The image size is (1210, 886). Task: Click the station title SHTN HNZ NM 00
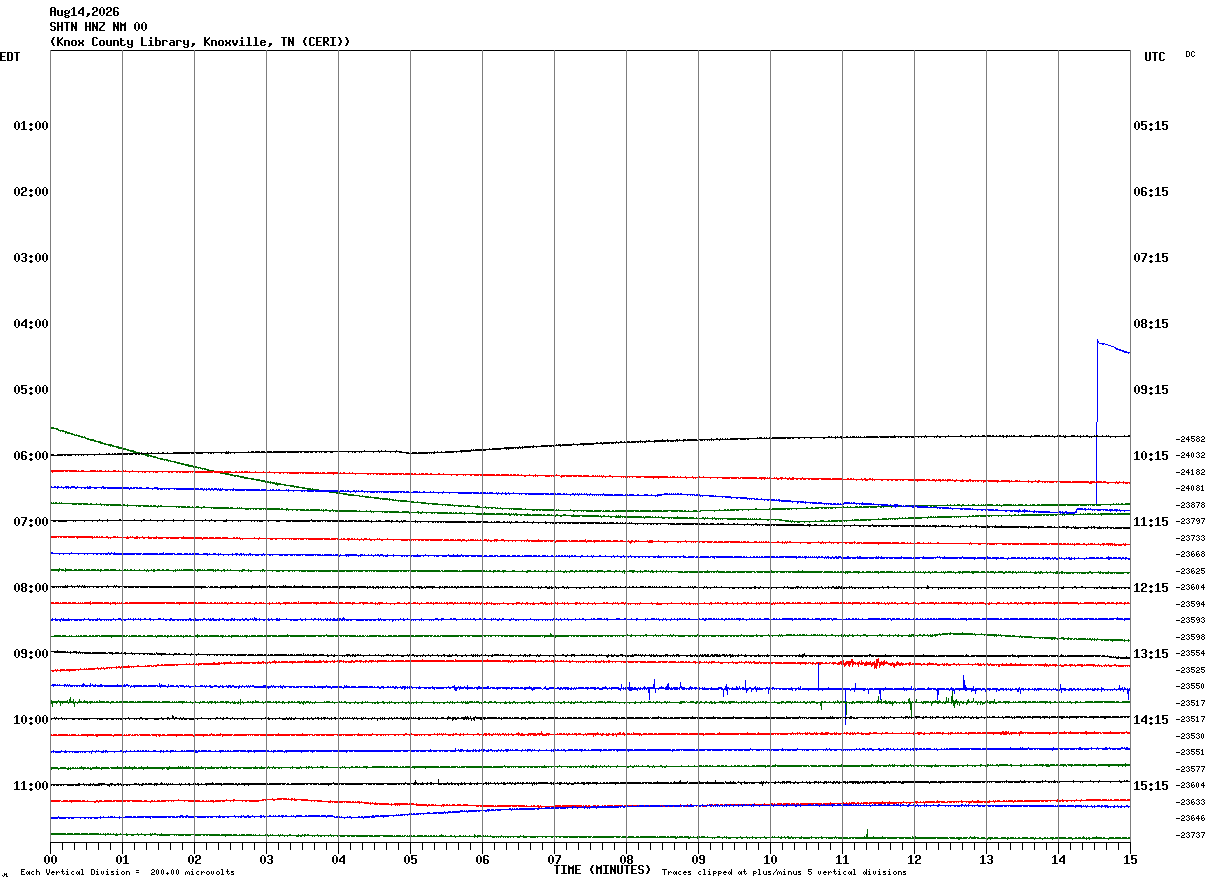[x=99, y=27]
